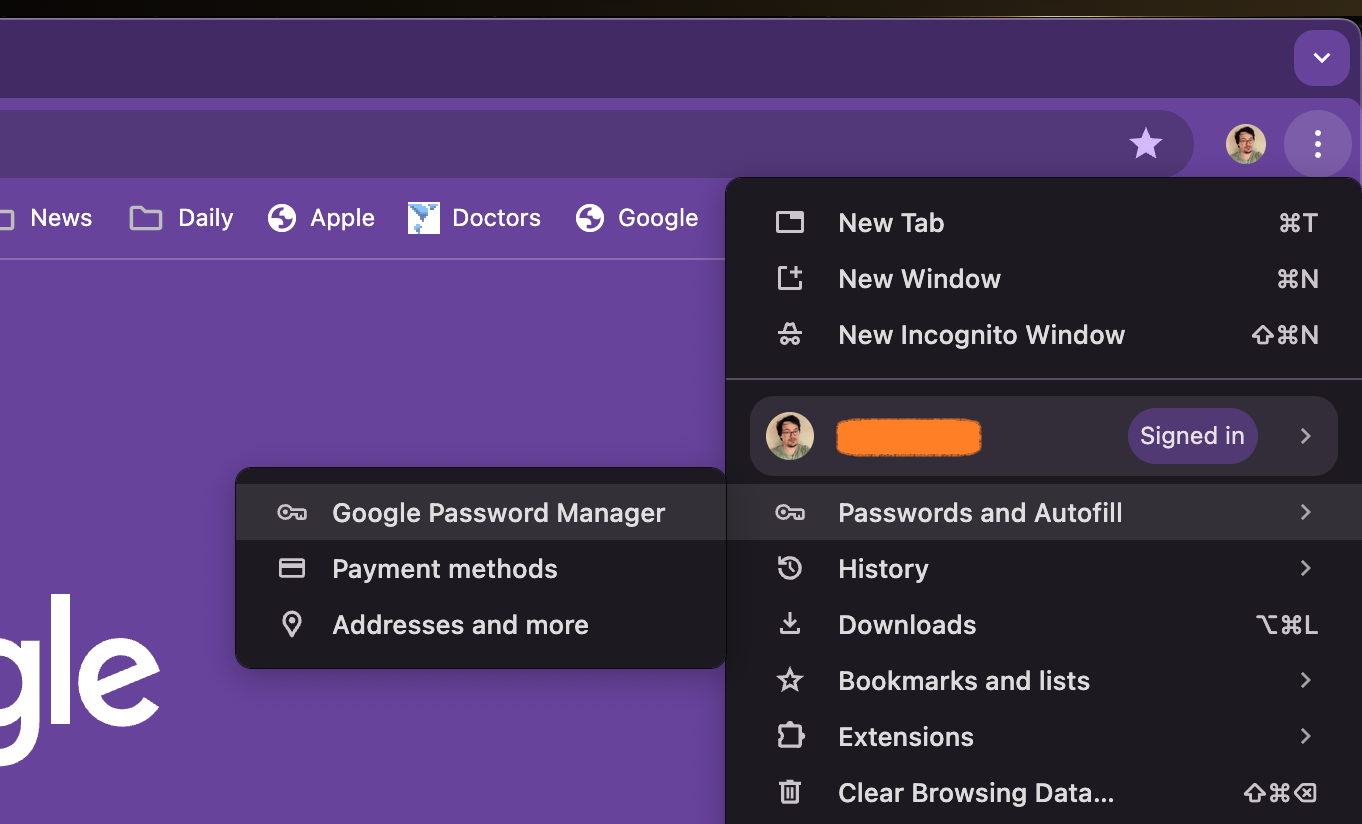1362x824 pixels.
Task: Open the Daily bookmark folder
Action: click(x=181, y=218)
